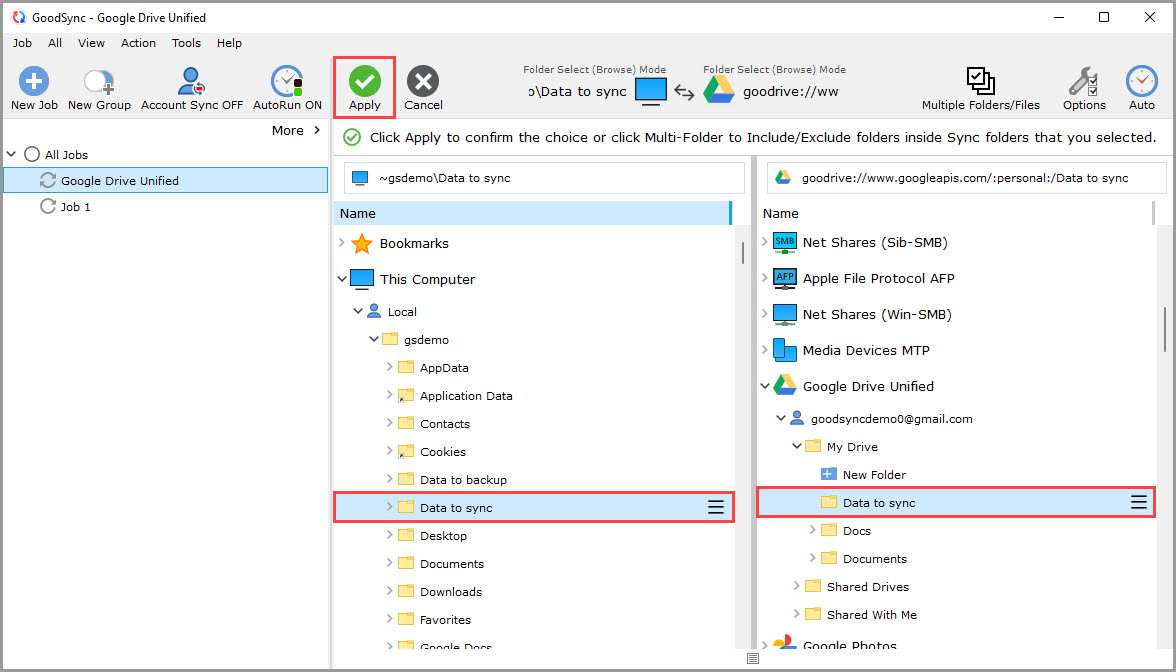Screen dimensions: 1176x672
Task: Select Apple File Protocol AFP item
Action: pos(878,278)
